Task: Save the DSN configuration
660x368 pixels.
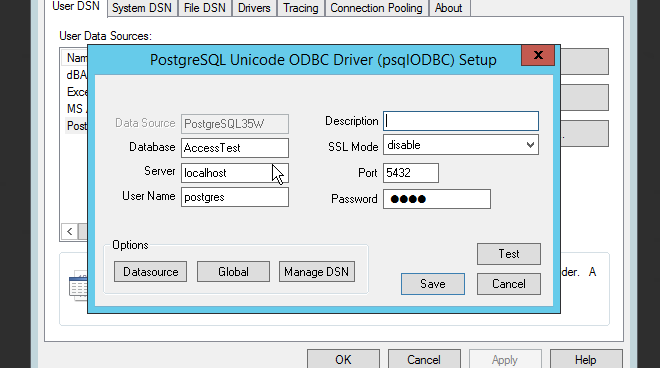Action: [x=433, y=284]
